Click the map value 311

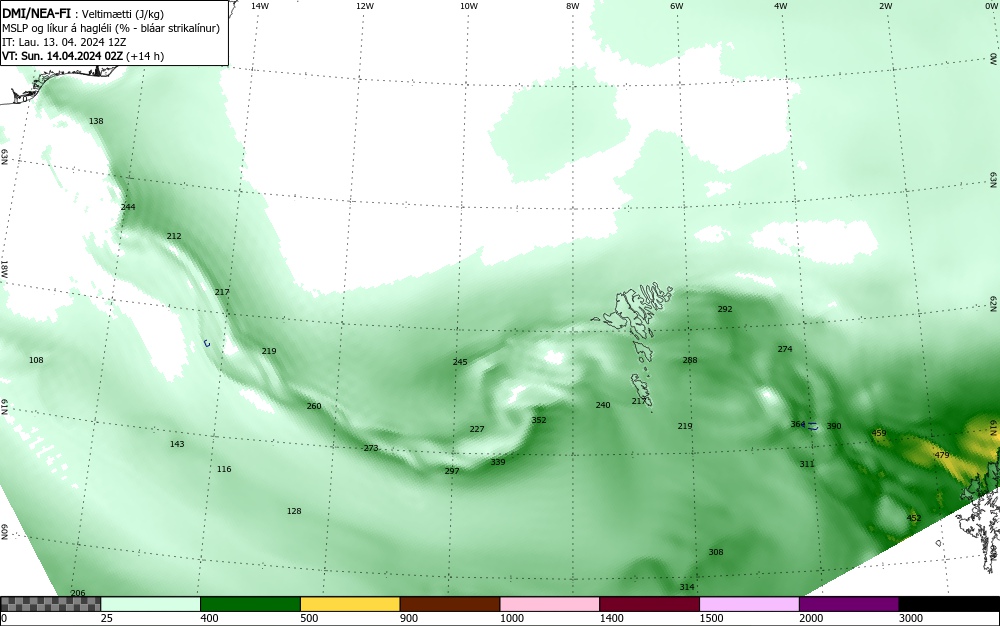click(807, 464)
